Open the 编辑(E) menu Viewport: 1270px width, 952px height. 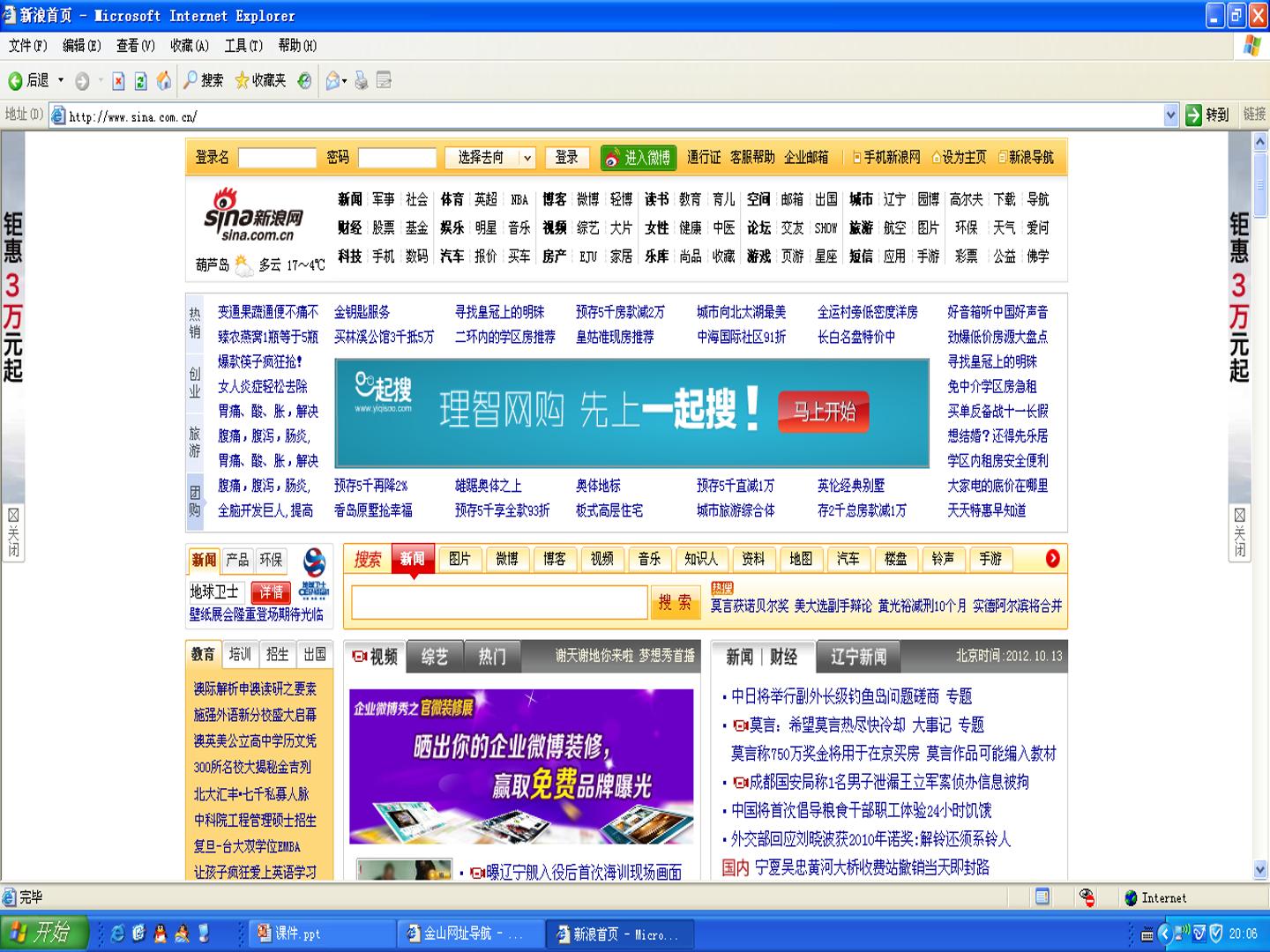click(81, 46)
